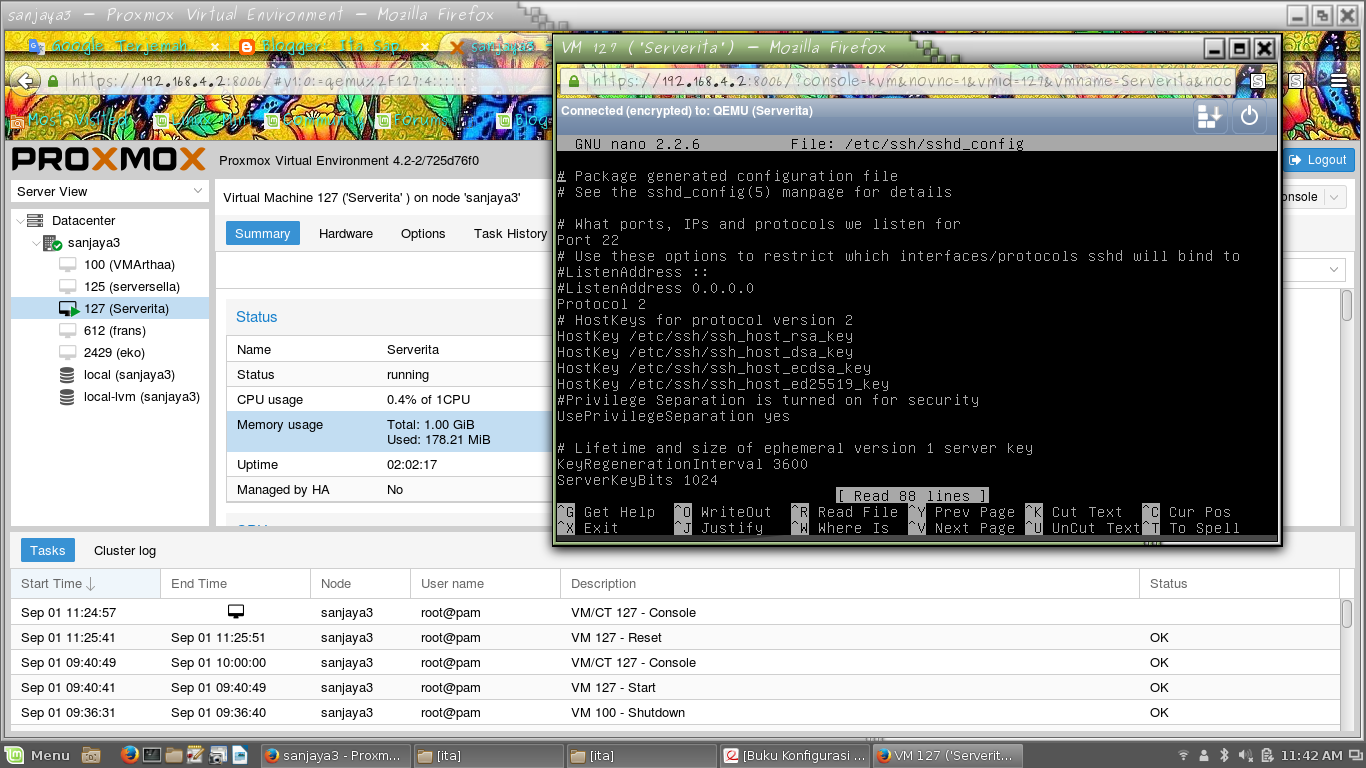Switch to the Blogger browser tab

coord(335,46)
